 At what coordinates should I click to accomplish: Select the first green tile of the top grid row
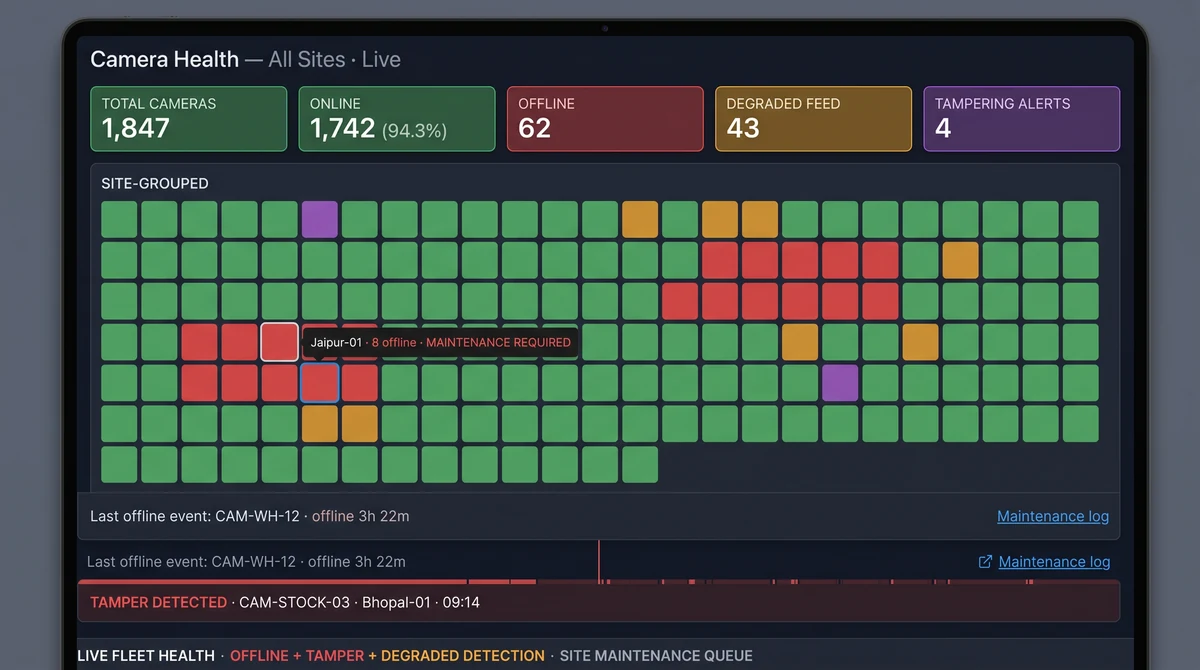click(119, 219)
